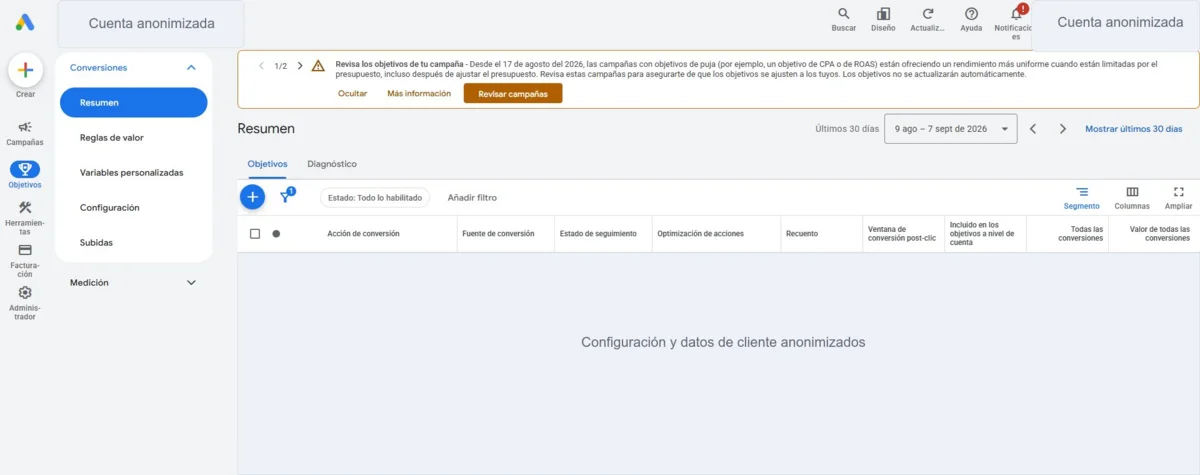
Task: Open Variables personalizadas
Action: 133,173
